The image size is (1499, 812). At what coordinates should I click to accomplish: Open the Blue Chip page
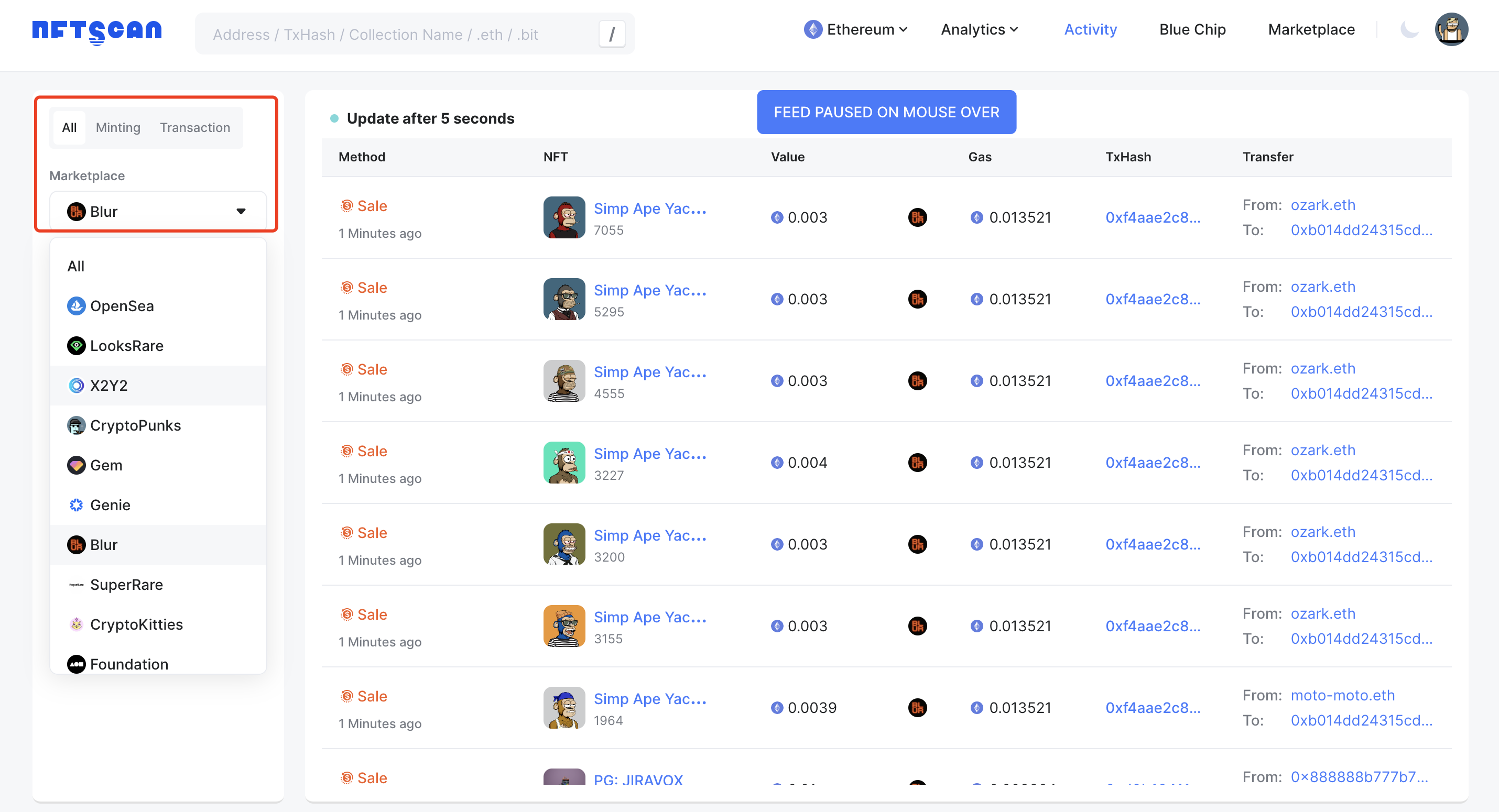1192,29
